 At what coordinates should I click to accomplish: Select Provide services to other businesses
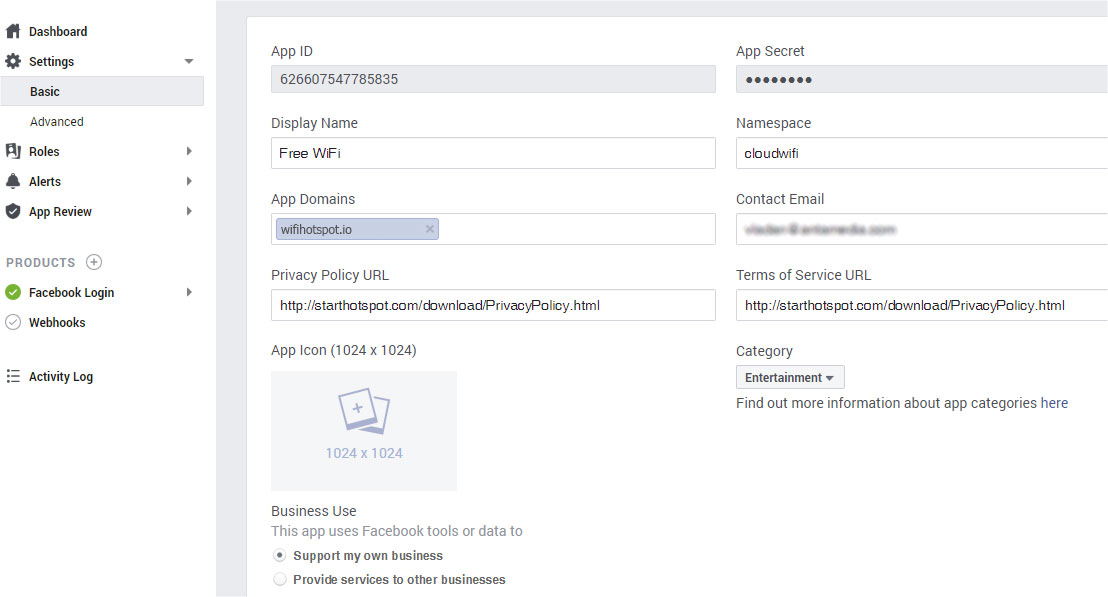(280, 579)
